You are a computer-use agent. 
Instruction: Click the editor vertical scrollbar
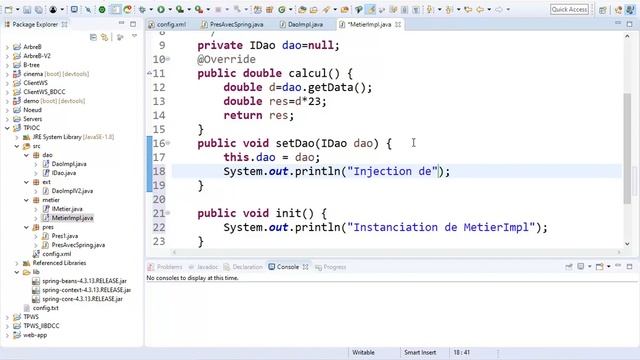tap(627, 148)
